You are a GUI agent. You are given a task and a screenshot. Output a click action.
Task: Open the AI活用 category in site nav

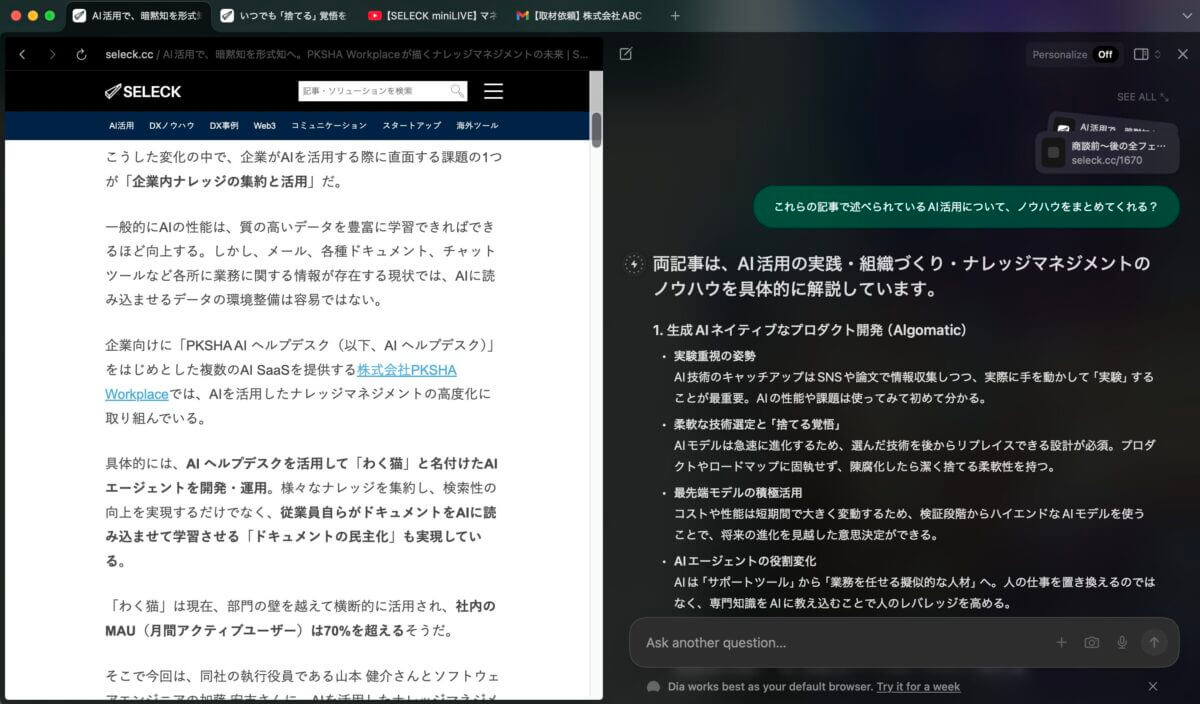(x=121, y=126)
